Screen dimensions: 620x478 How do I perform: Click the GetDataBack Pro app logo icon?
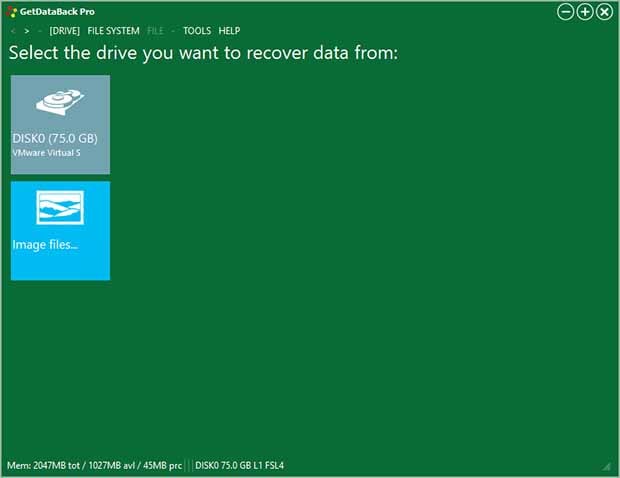tap(12, 12)
